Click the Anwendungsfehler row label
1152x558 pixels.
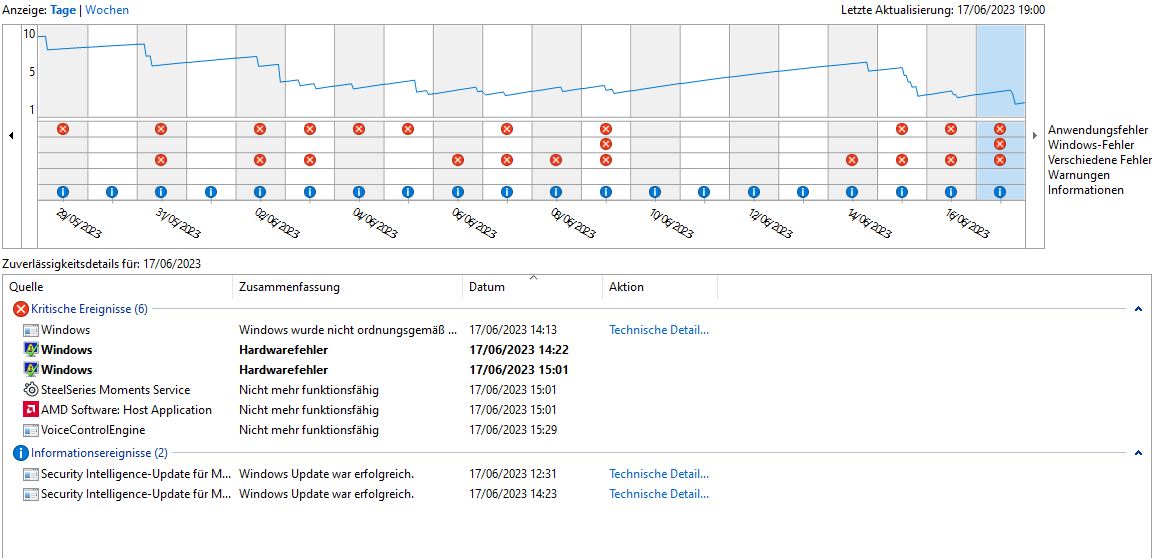[x=1098, y=130]
